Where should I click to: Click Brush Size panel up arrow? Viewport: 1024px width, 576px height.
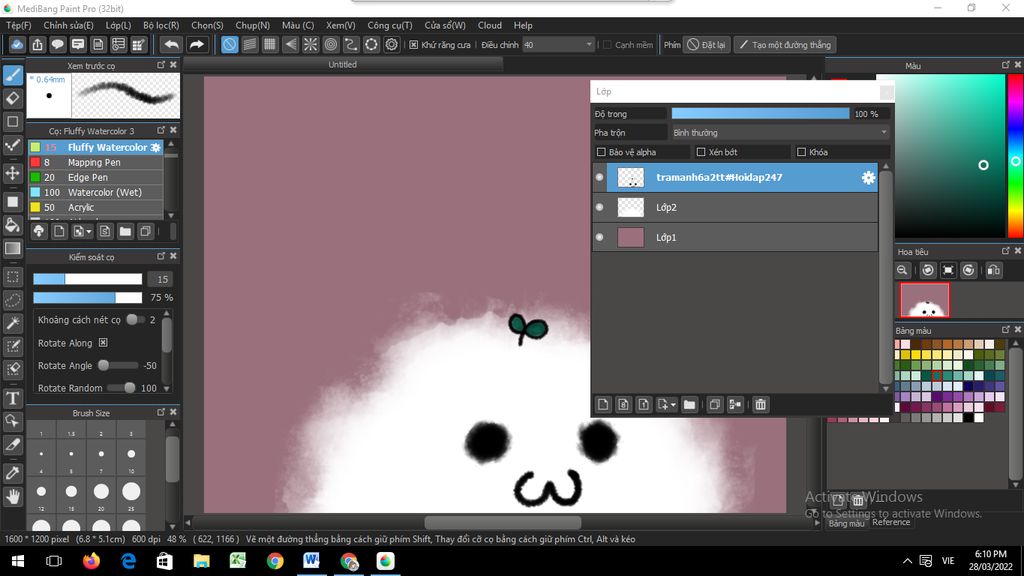coord(172,424)
